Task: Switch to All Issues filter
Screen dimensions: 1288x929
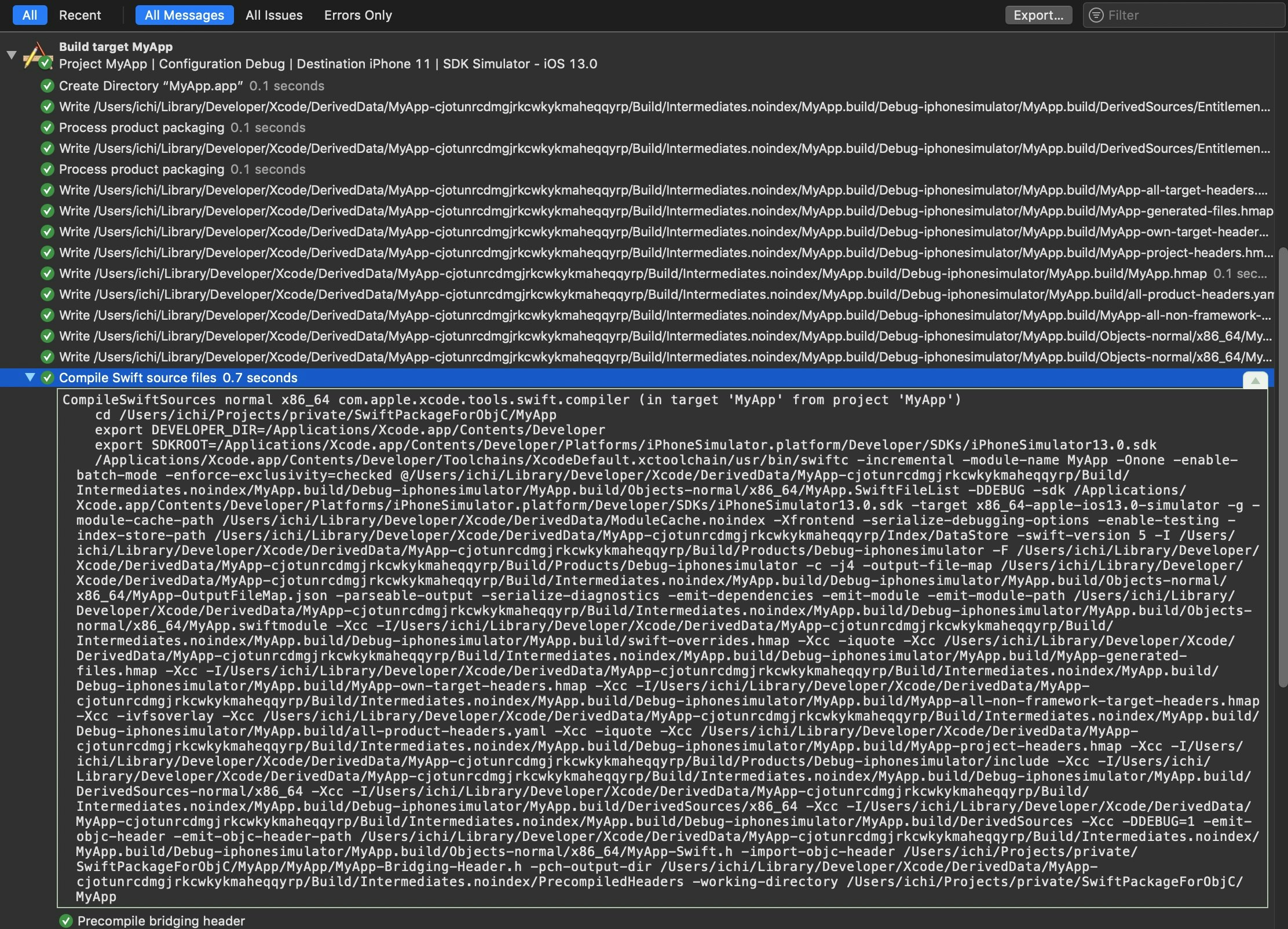Action: 274,15
